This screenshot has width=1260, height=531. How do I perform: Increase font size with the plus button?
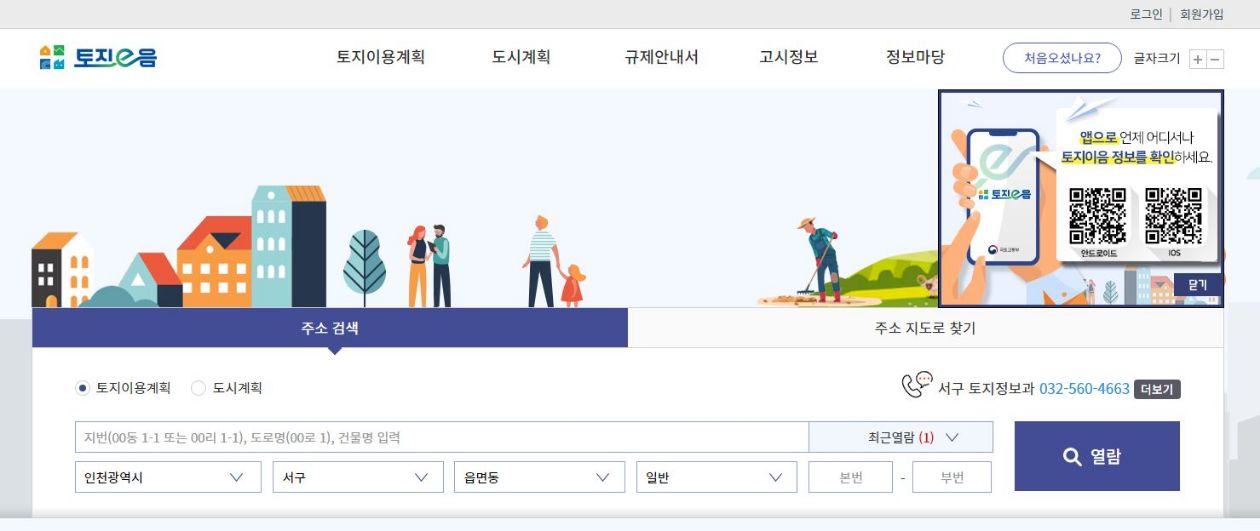1198,59
